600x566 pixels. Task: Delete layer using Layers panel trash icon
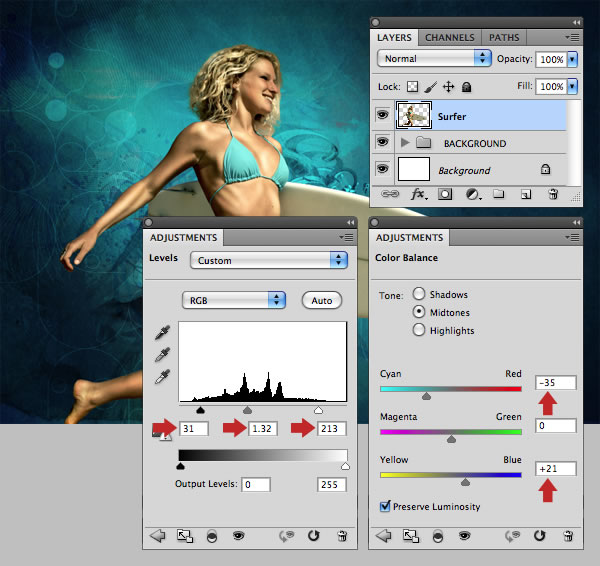click(553, 194)
